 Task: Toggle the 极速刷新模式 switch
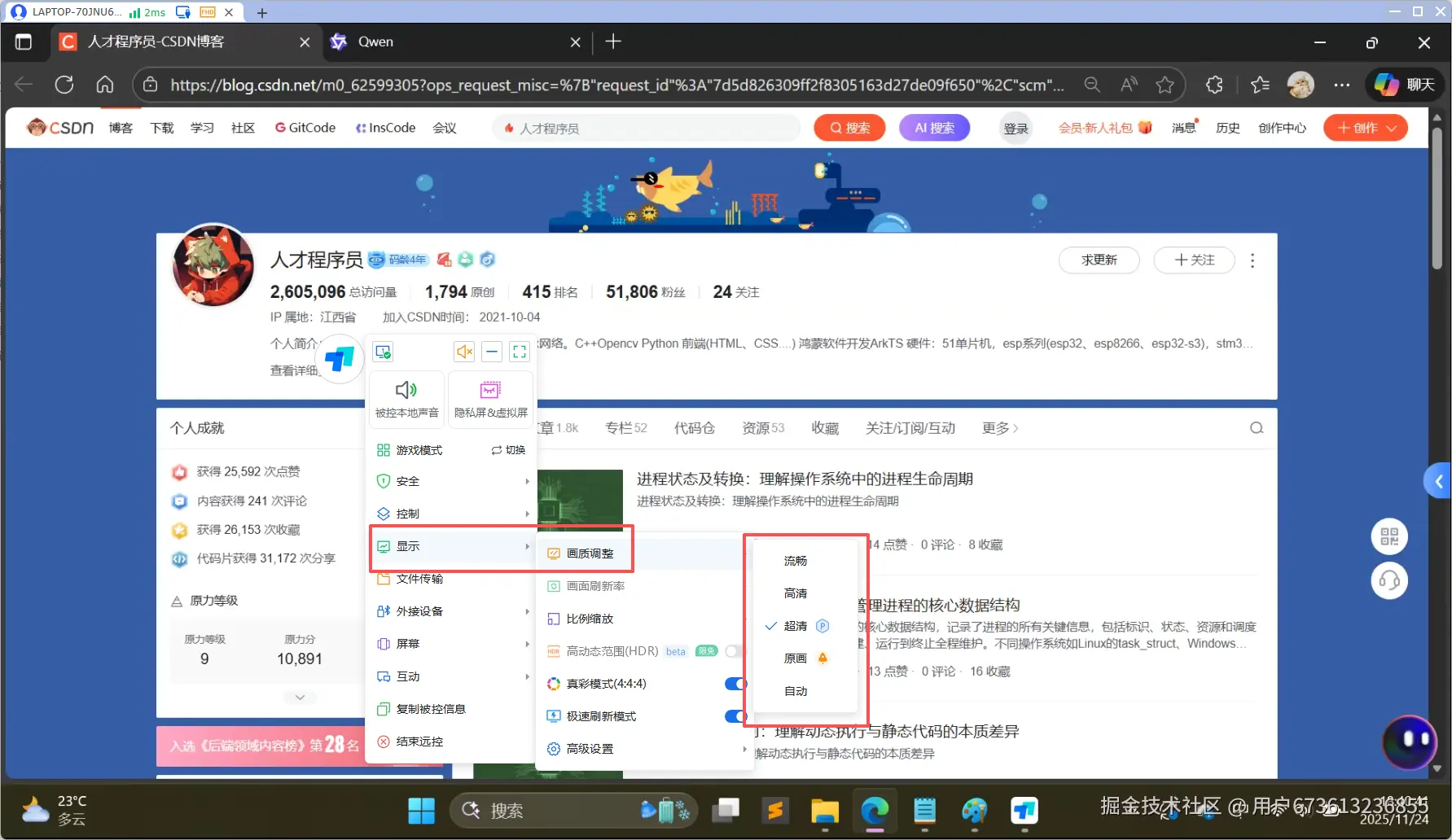(x=735, y=716)
